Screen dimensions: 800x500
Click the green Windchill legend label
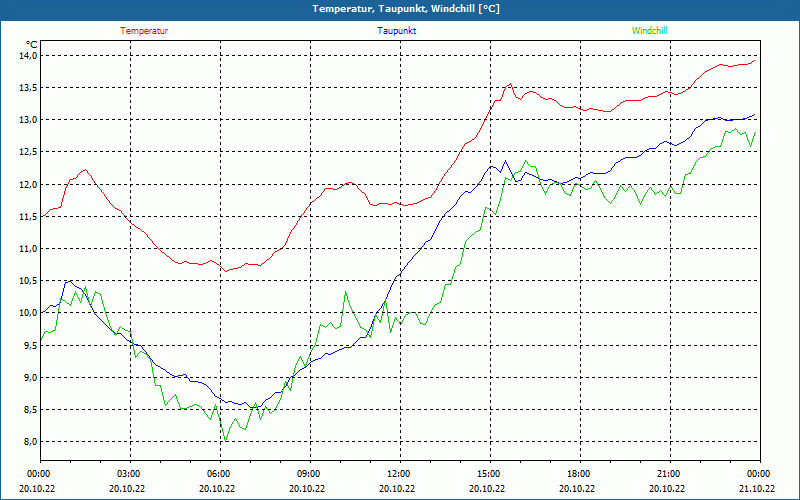point(649,31)
